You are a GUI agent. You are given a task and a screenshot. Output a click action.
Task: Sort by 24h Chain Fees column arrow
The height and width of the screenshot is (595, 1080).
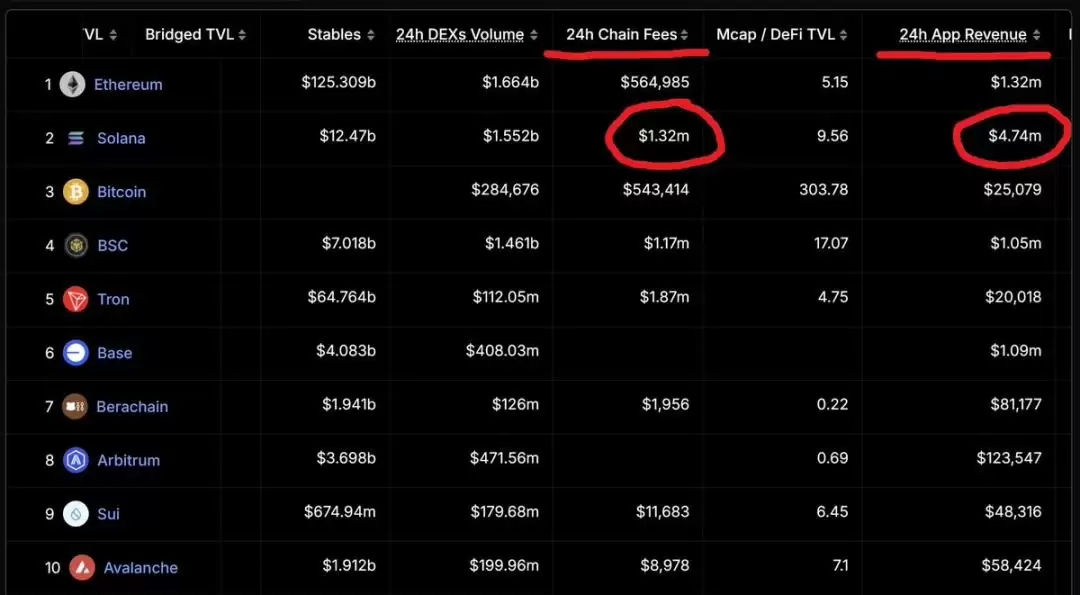[685, 35]
